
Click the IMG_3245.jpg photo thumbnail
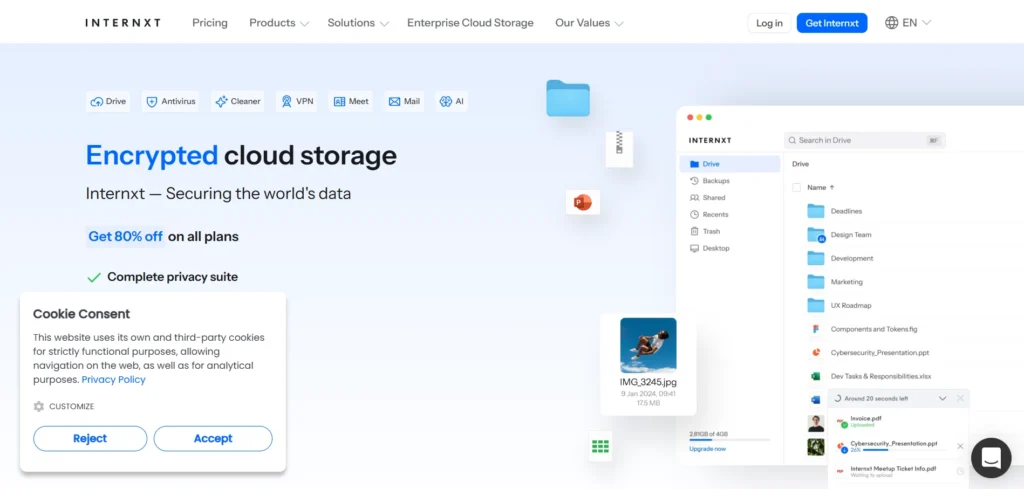pos(648,345)
